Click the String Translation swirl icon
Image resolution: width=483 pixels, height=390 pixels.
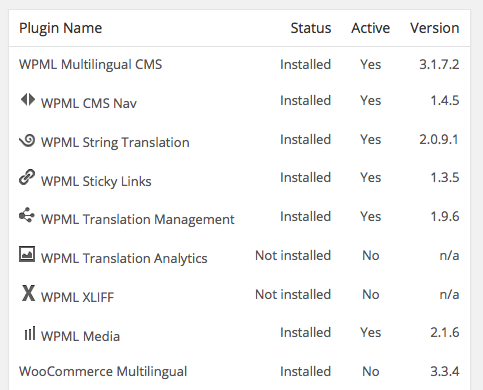(x=27, y=140)
